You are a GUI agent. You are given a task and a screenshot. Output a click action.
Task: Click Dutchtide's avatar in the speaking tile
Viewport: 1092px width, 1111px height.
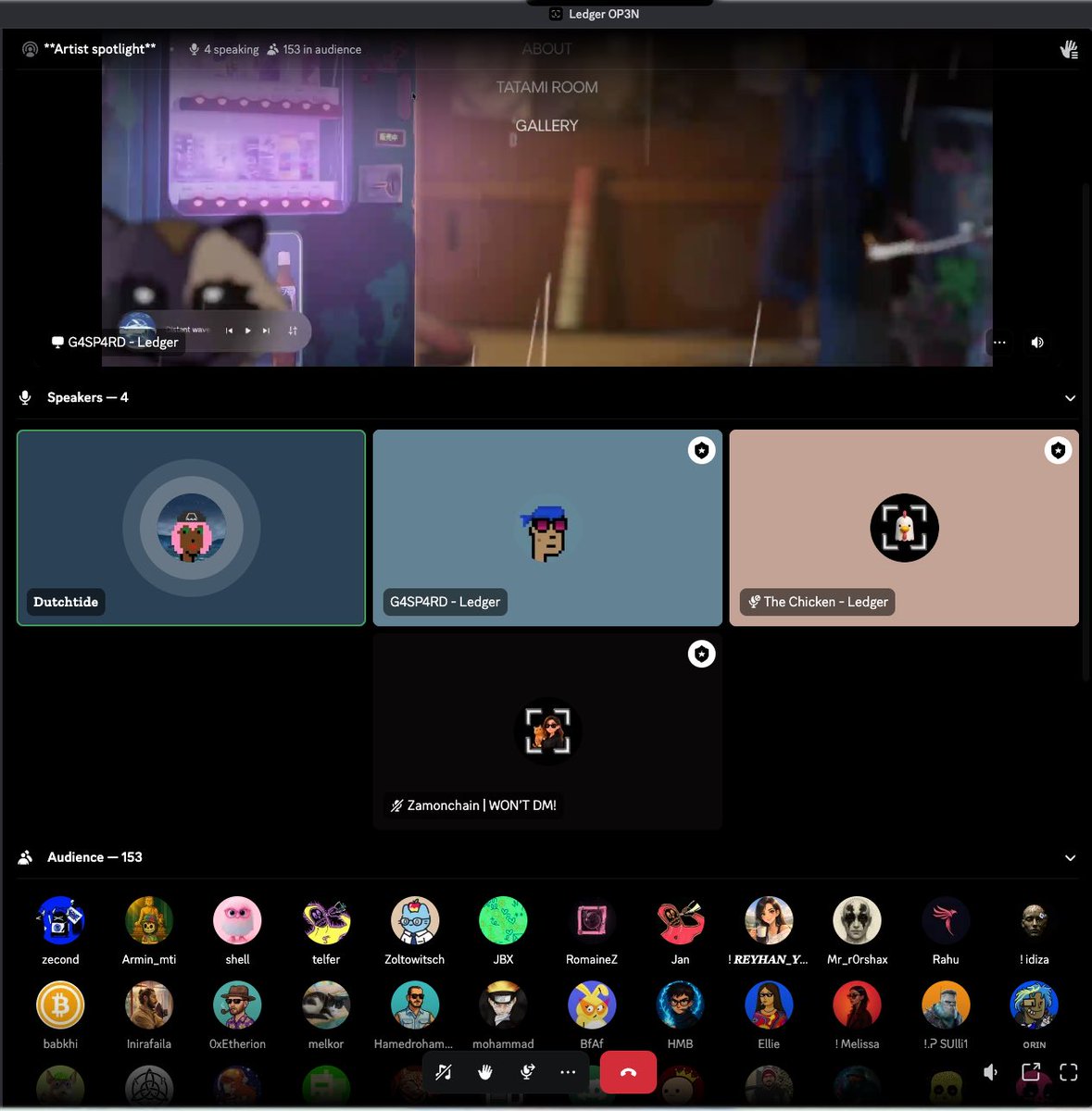(x=191, y=528)
